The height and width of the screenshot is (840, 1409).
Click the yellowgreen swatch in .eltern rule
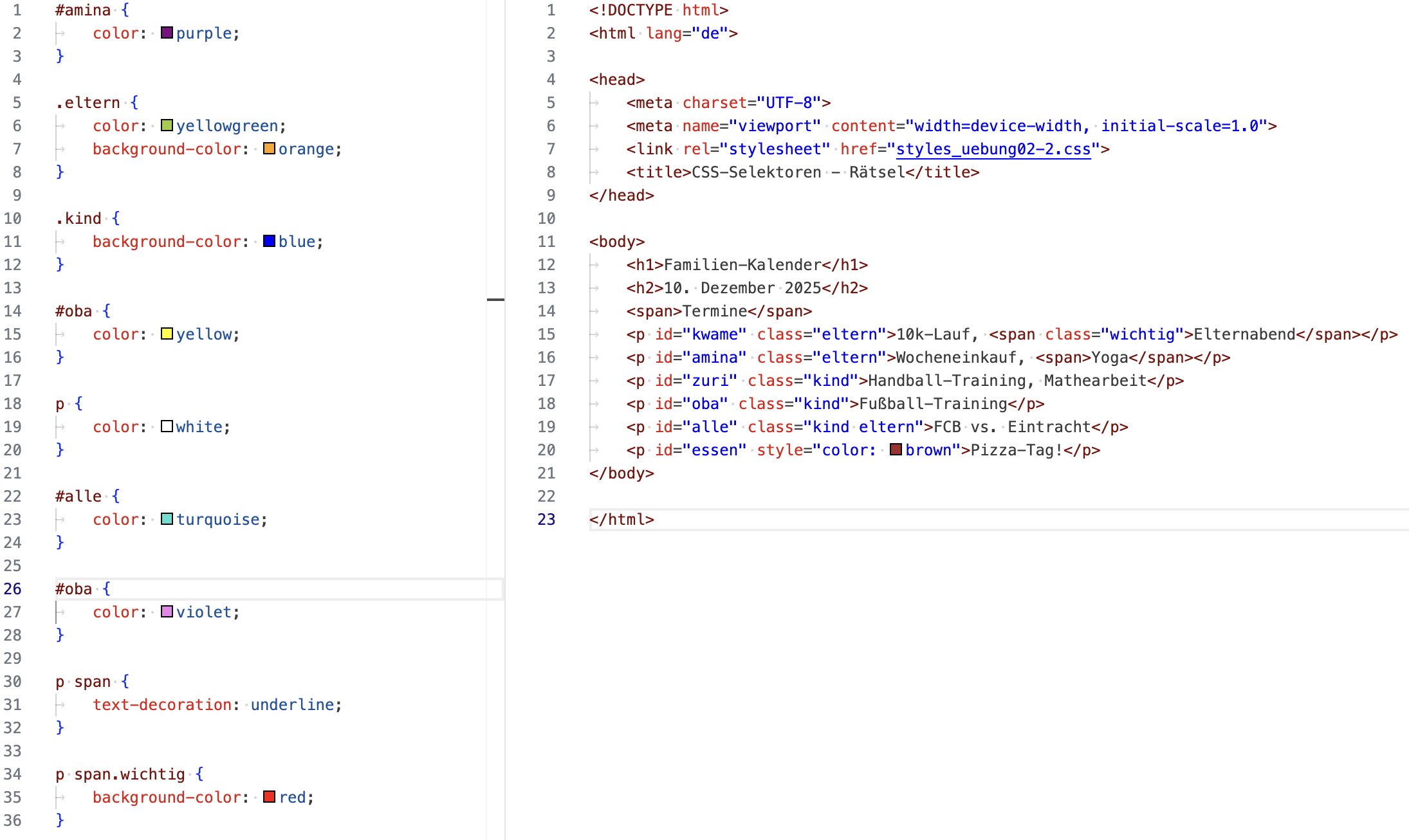(167, 125)
